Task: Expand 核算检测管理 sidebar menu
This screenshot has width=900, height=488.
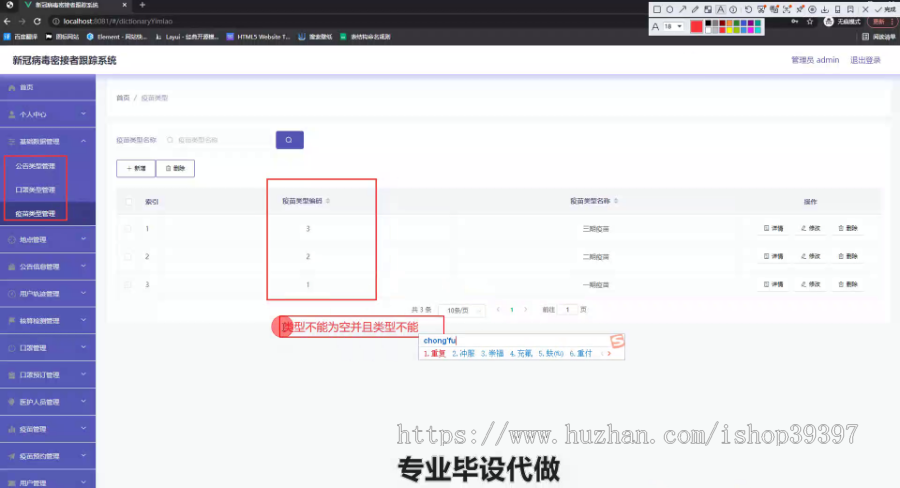Action: click(x=48, y=320)
